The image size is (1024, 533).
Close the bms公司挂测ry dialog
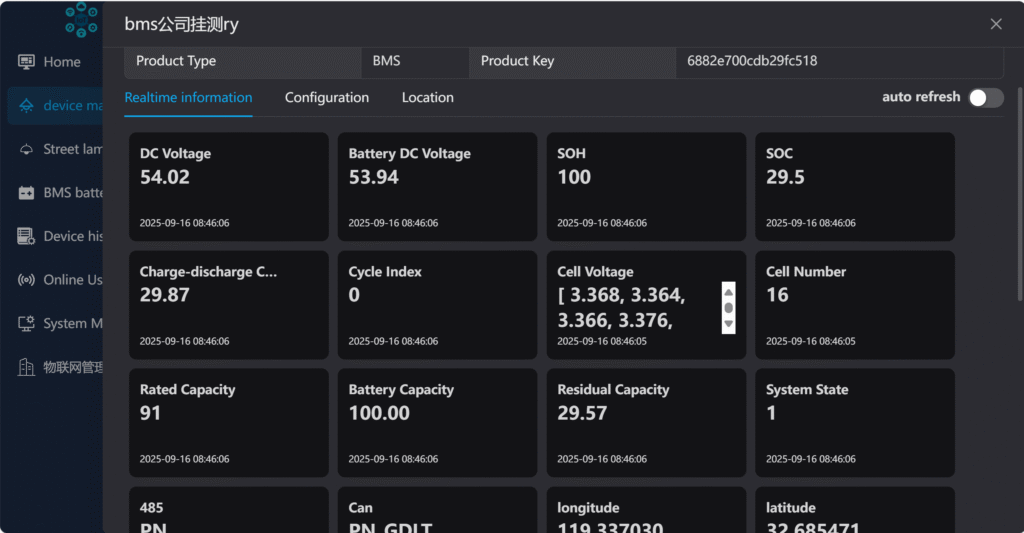(995, 24)
